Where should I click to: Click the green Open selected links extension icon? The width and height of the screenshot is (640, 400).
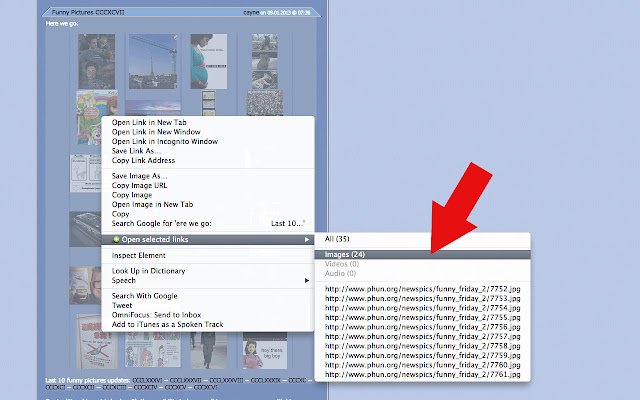[116, 240]
